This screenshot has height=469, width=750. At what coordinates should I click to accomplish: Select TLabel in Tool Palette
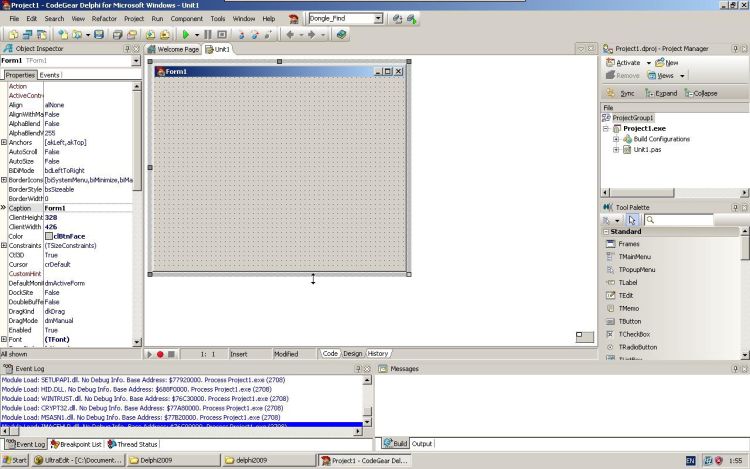coord(628,283)
